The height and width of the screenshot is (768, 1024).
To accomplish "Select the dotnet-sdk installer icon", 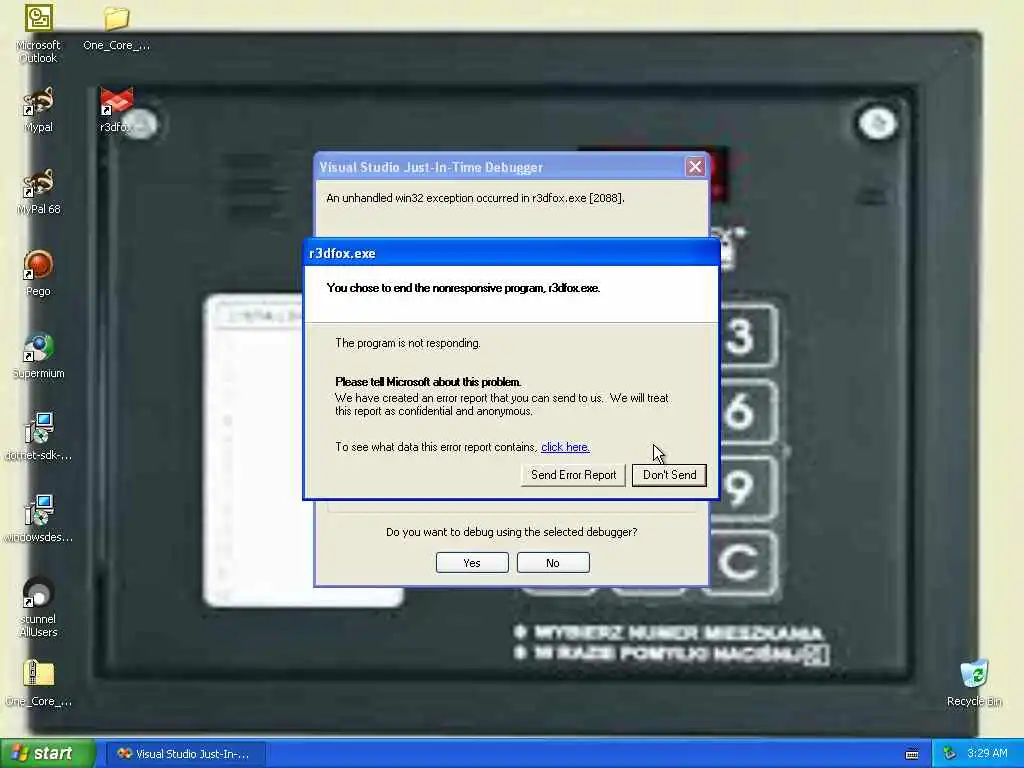I will 38,438.
